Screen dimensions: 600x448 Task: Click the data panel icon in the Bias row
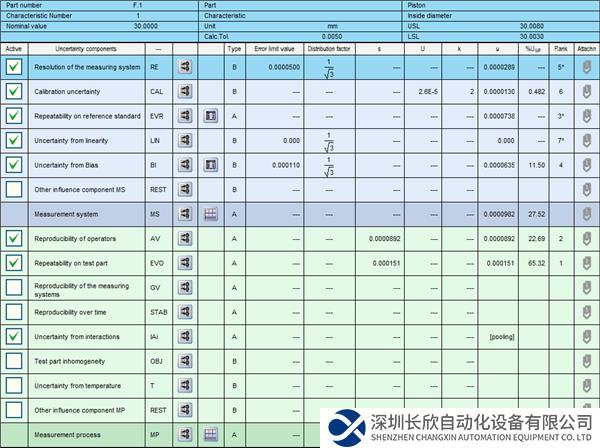click(210, 164)
